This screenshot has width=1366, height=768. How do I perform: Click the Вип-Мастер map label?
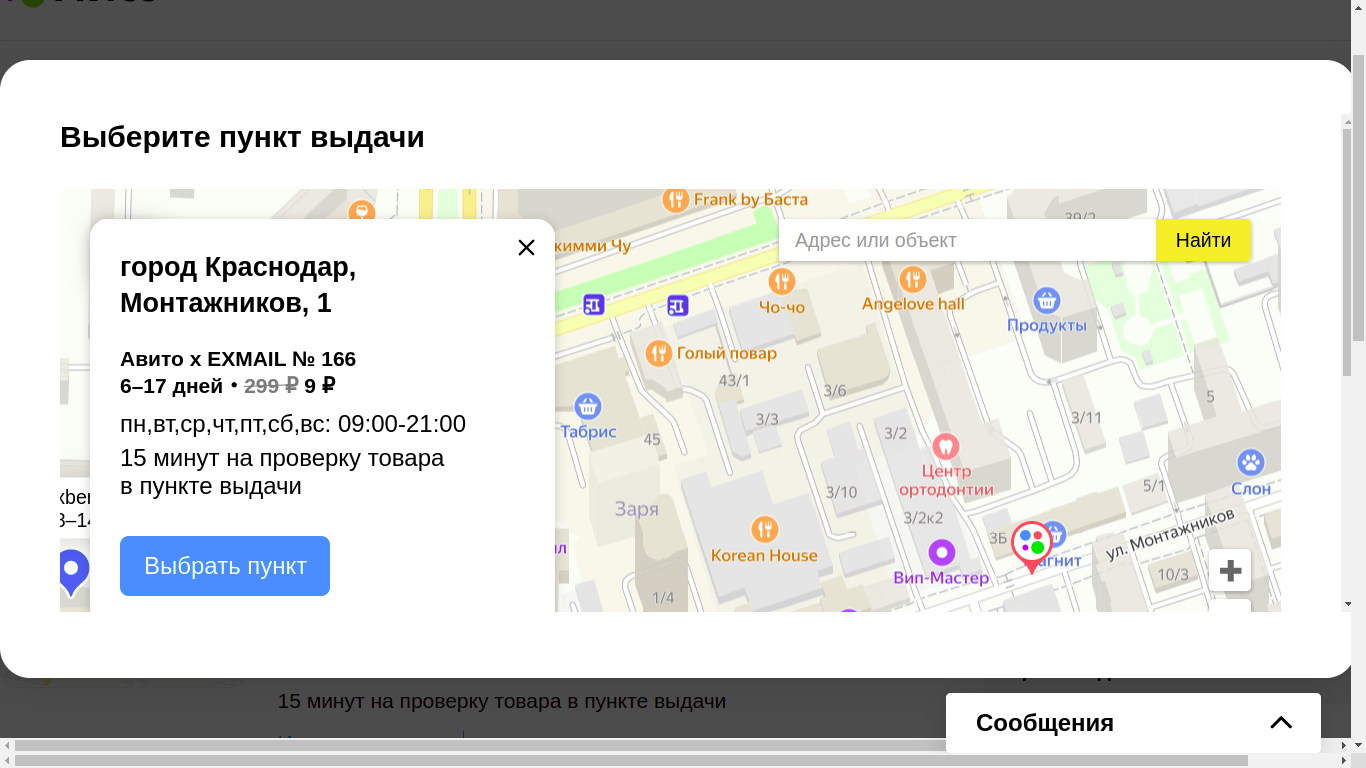pyautogui.click(x=941, y=578)
